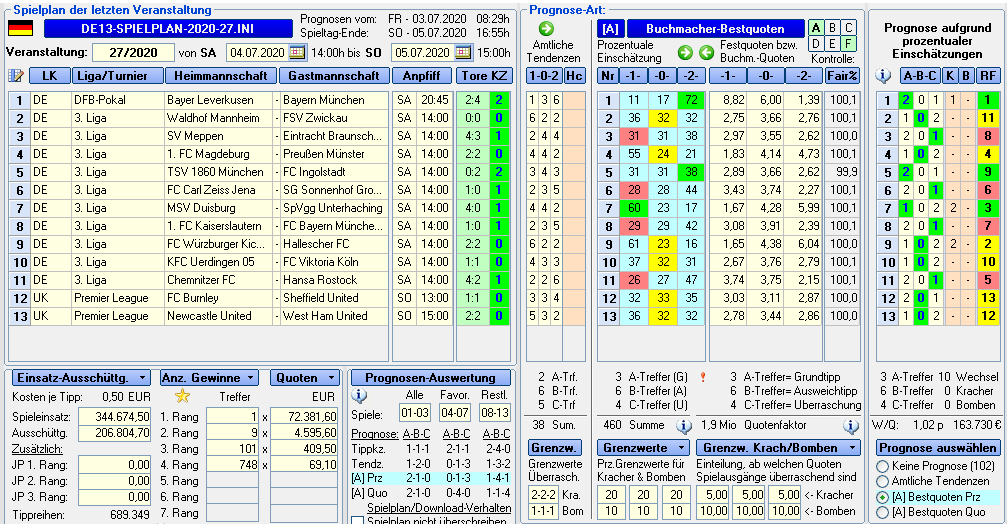Click LK column header
The width and height of the screenshot is (1007, 524).
49,76
